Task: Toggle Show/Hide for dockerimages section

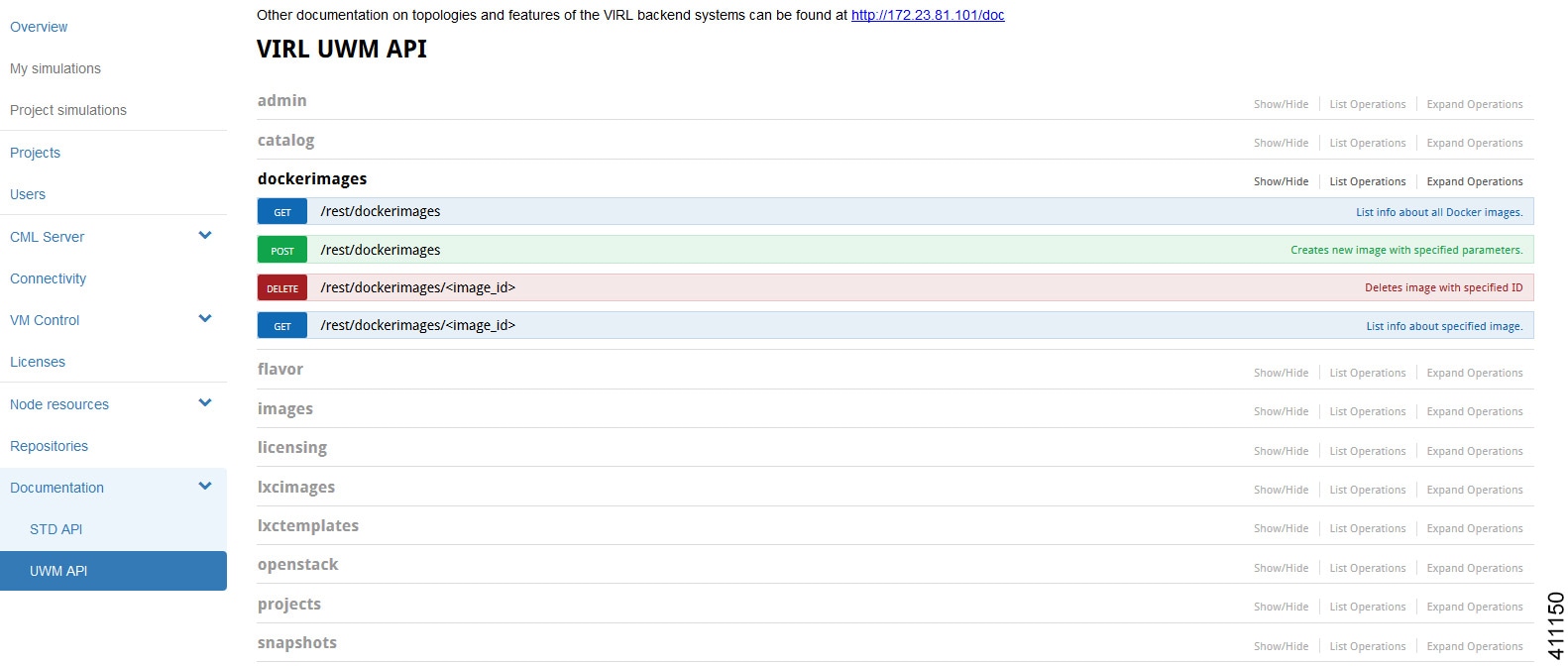Action: pyautogui.click(x=1281, y=181)
